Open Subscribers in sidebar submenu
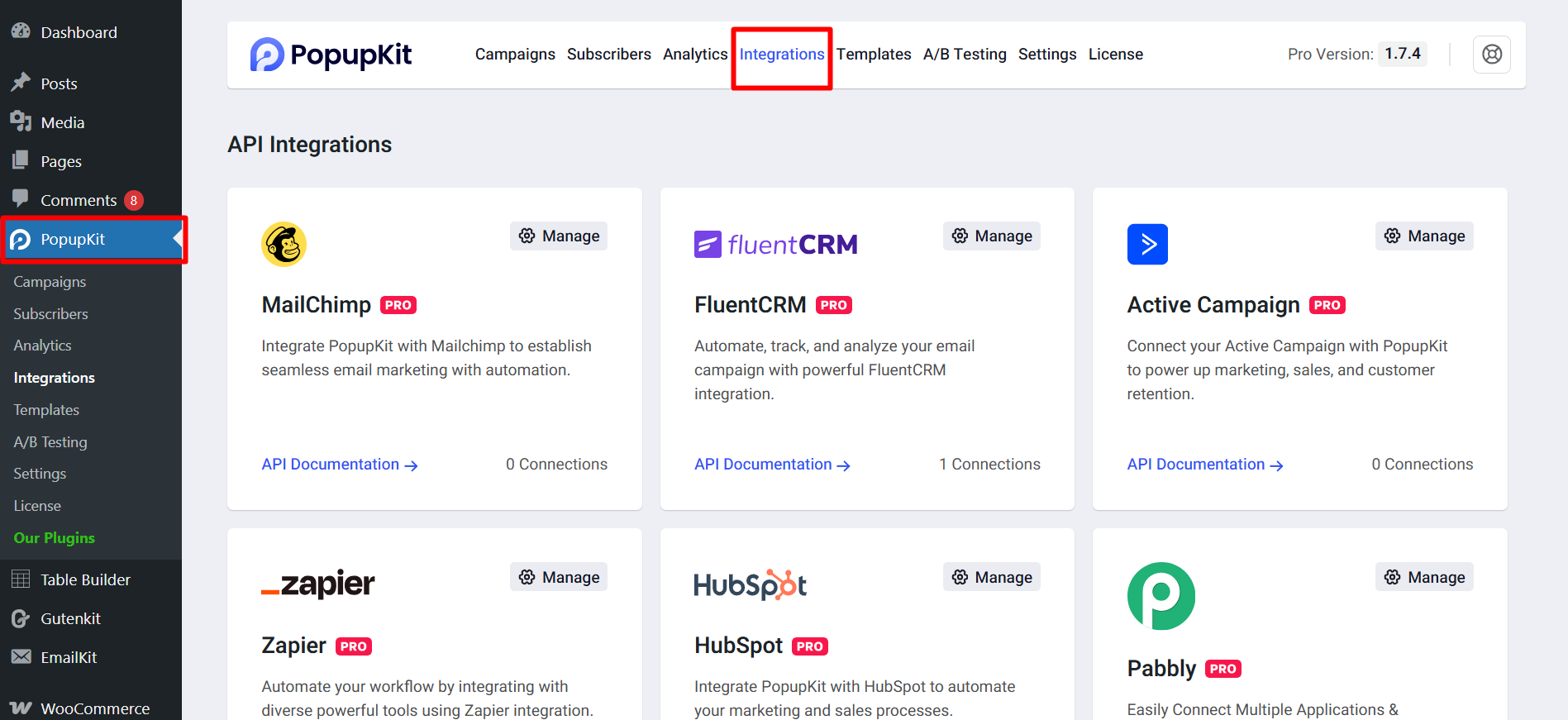The image size is (1568, 720). [x=50, y=314]
